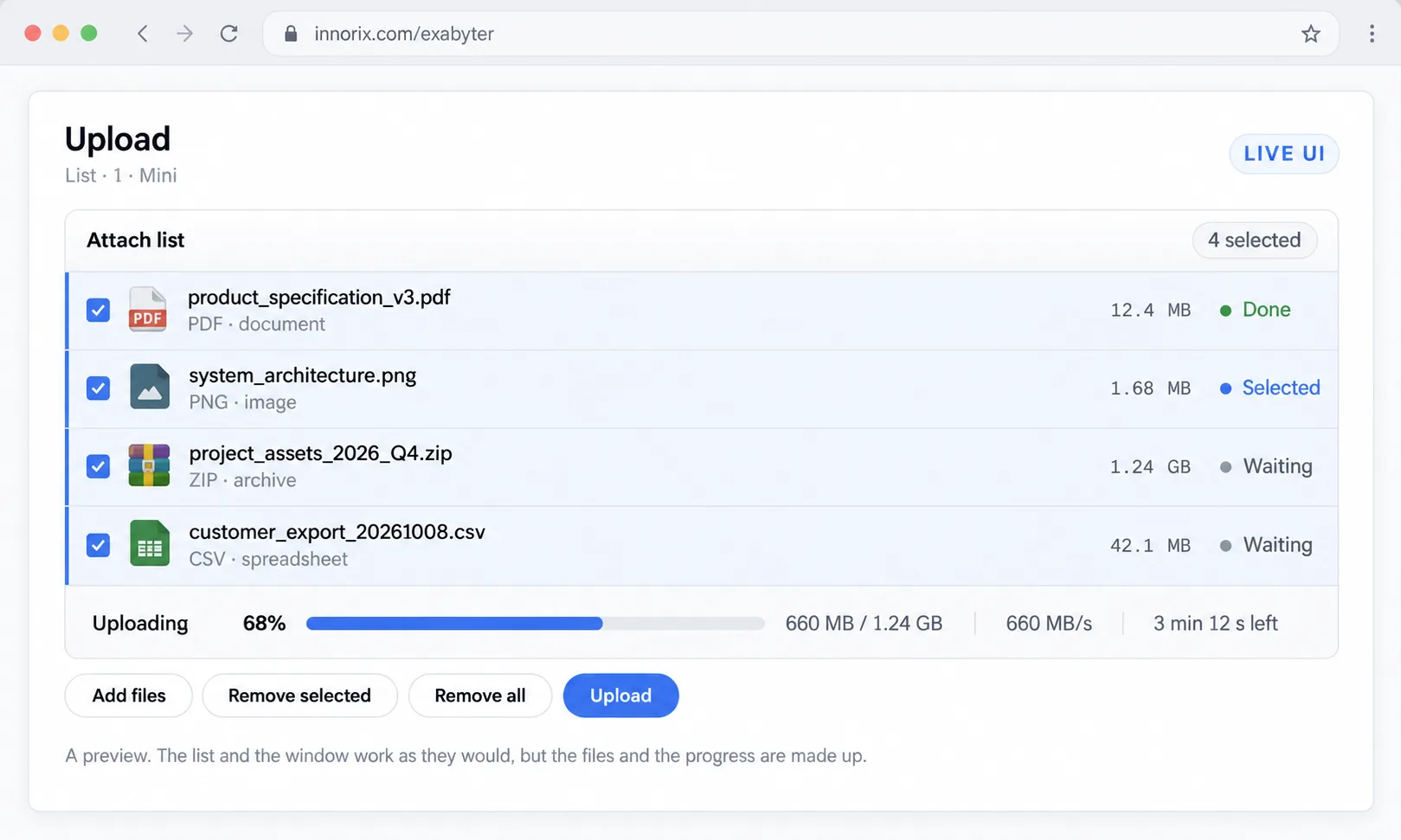Click the CSV spreadsheet icon for customer_export_20261008.csv
The image size is (1401, 840).
(150, 543)
